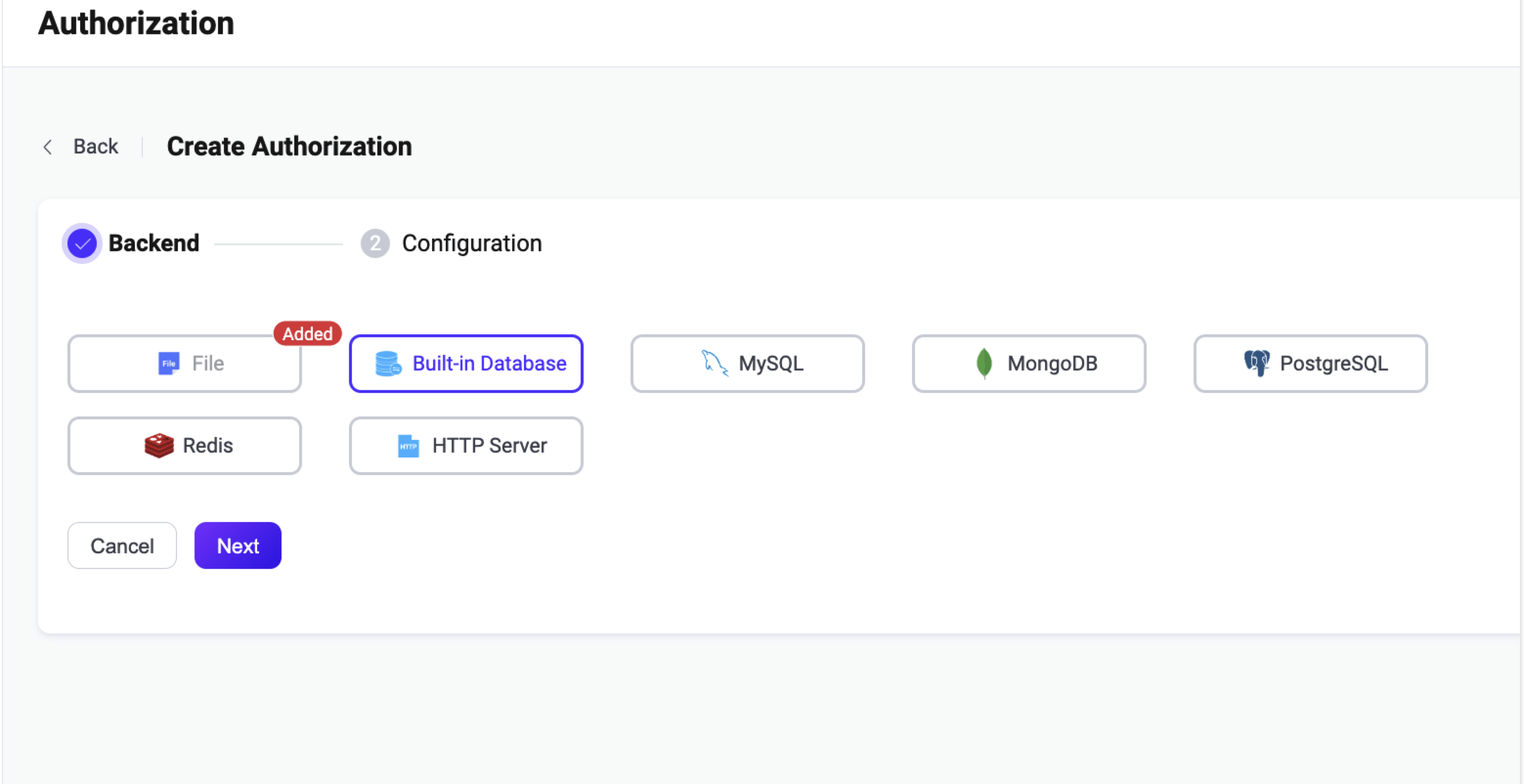Pick the PostgreSQL backend option

tap(1310, 363)
